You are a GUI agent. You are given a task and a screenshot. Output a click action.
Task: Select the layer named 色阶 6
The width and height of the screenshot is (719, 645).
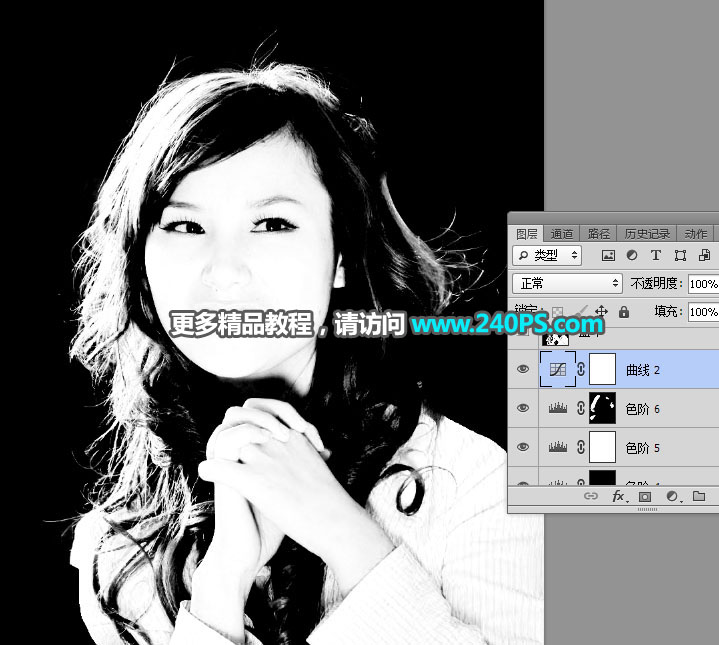[x=643, y=408]
